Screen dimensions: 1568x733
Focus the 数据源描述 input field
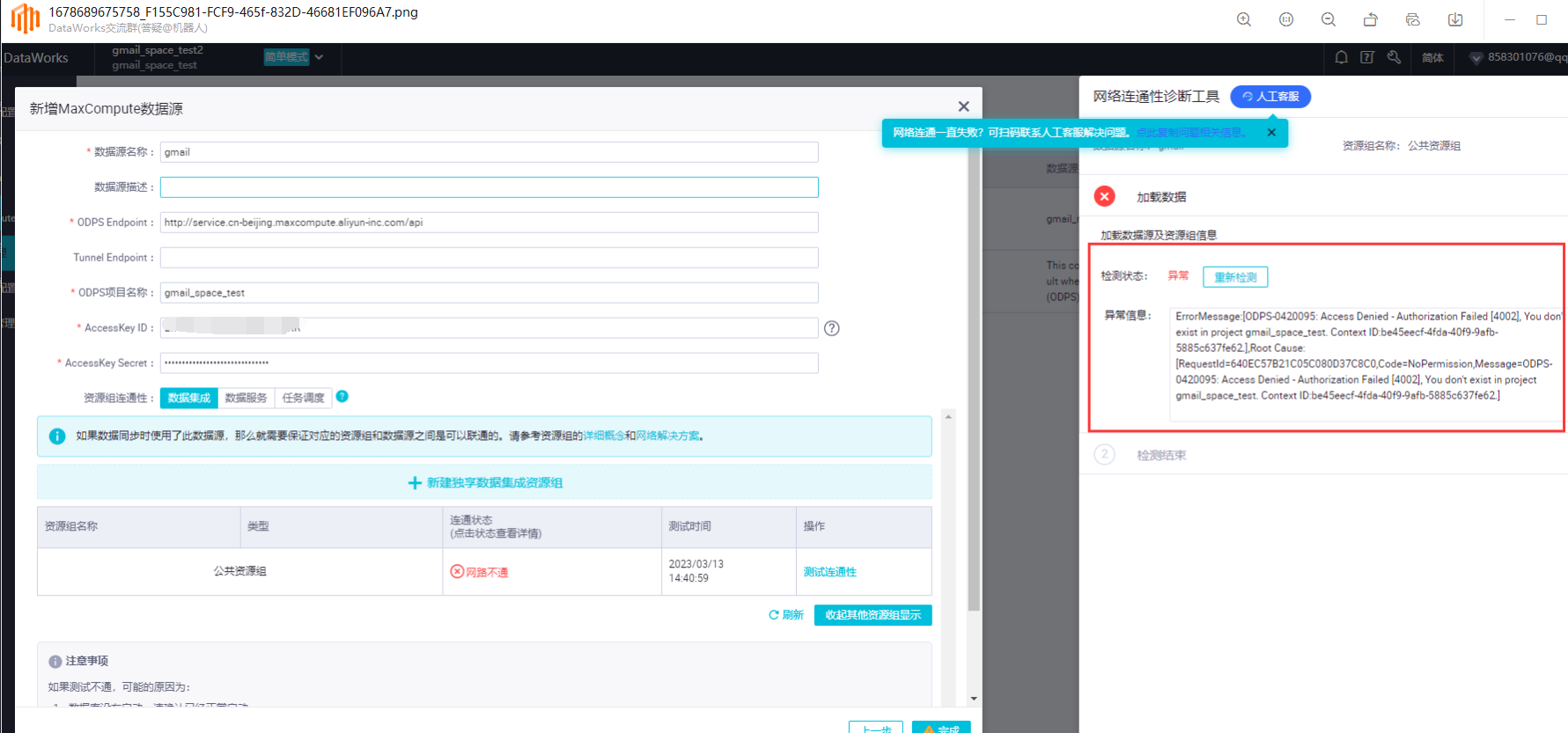click(490, 187)
